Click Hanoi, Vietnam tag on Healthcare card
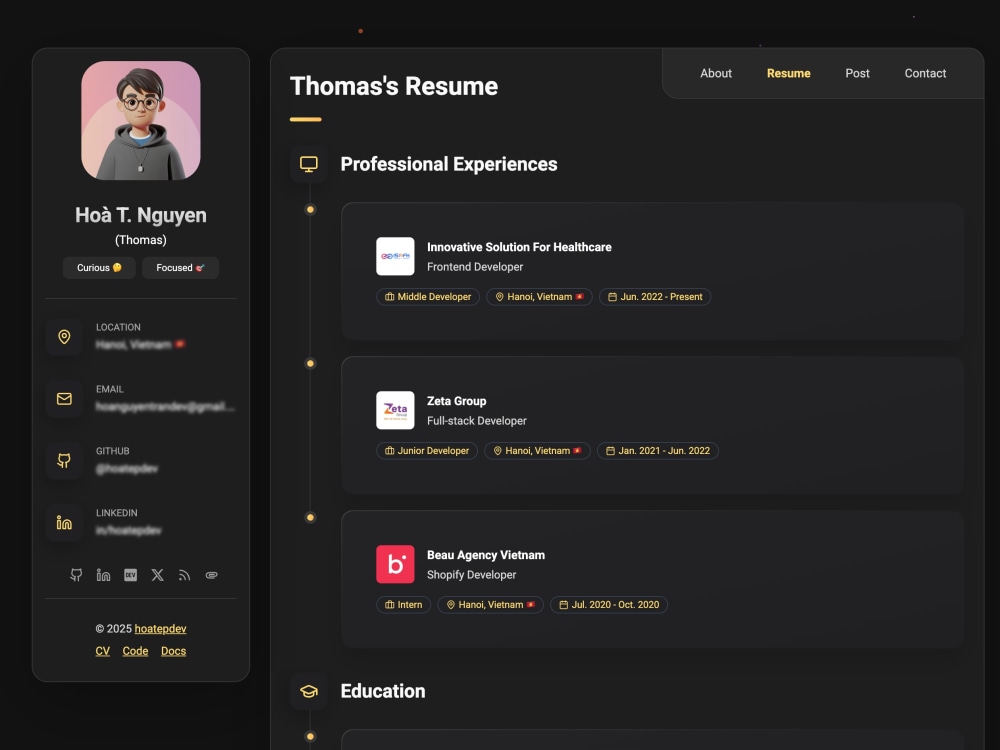This screenshot has height=750, width=1000. point(540,297)
